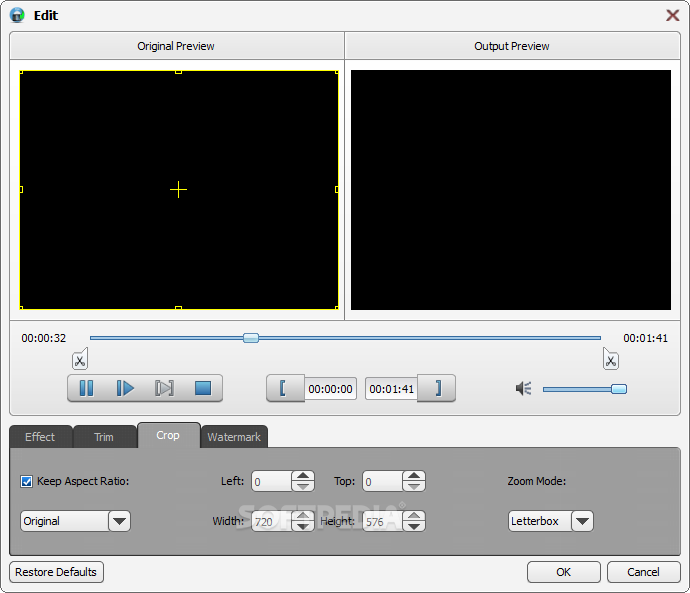Click the Top crop input field

(x=382, y=481)
